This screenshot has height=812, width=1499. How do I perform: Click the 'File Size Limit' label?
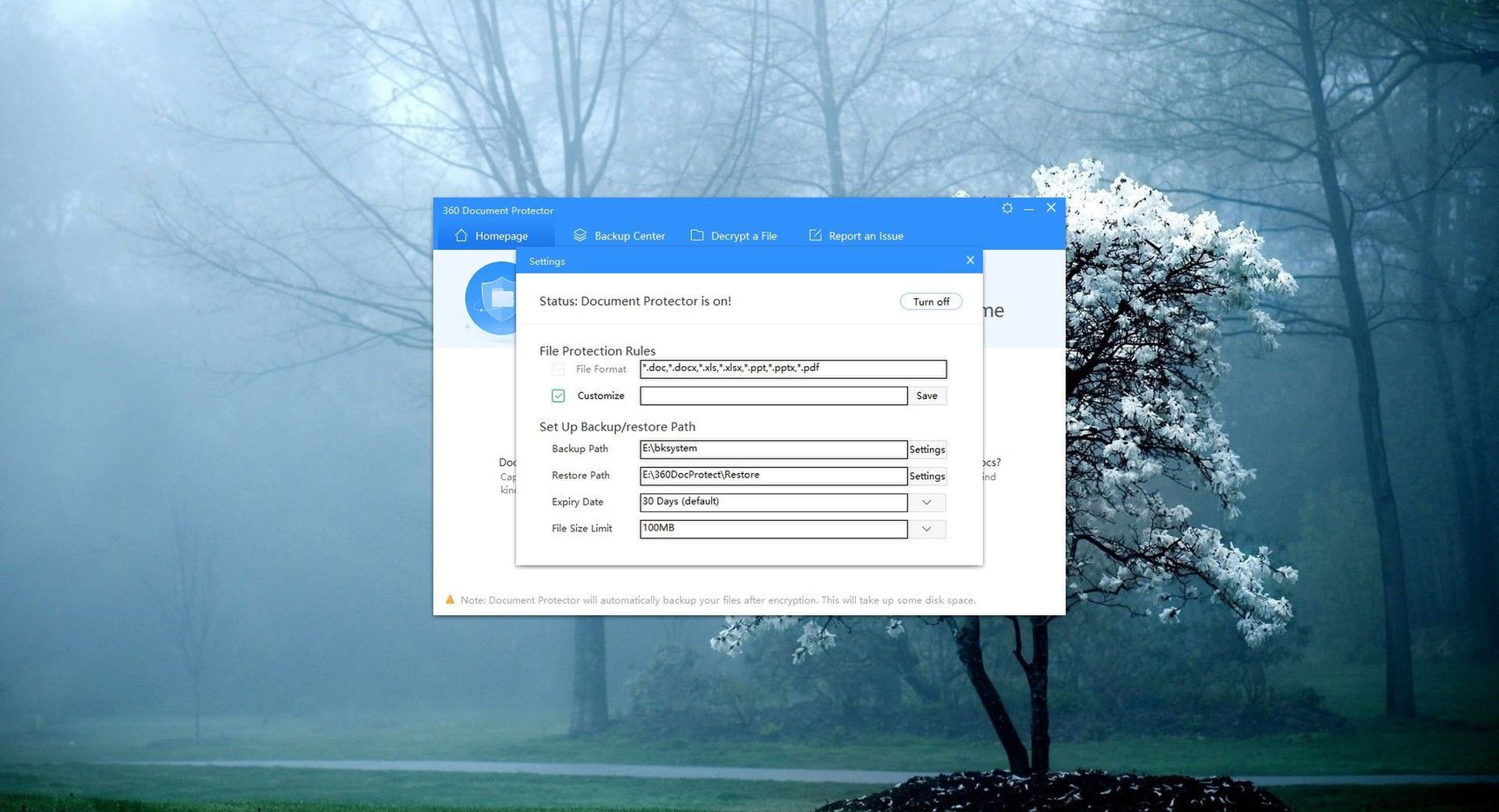coord(582,528)
